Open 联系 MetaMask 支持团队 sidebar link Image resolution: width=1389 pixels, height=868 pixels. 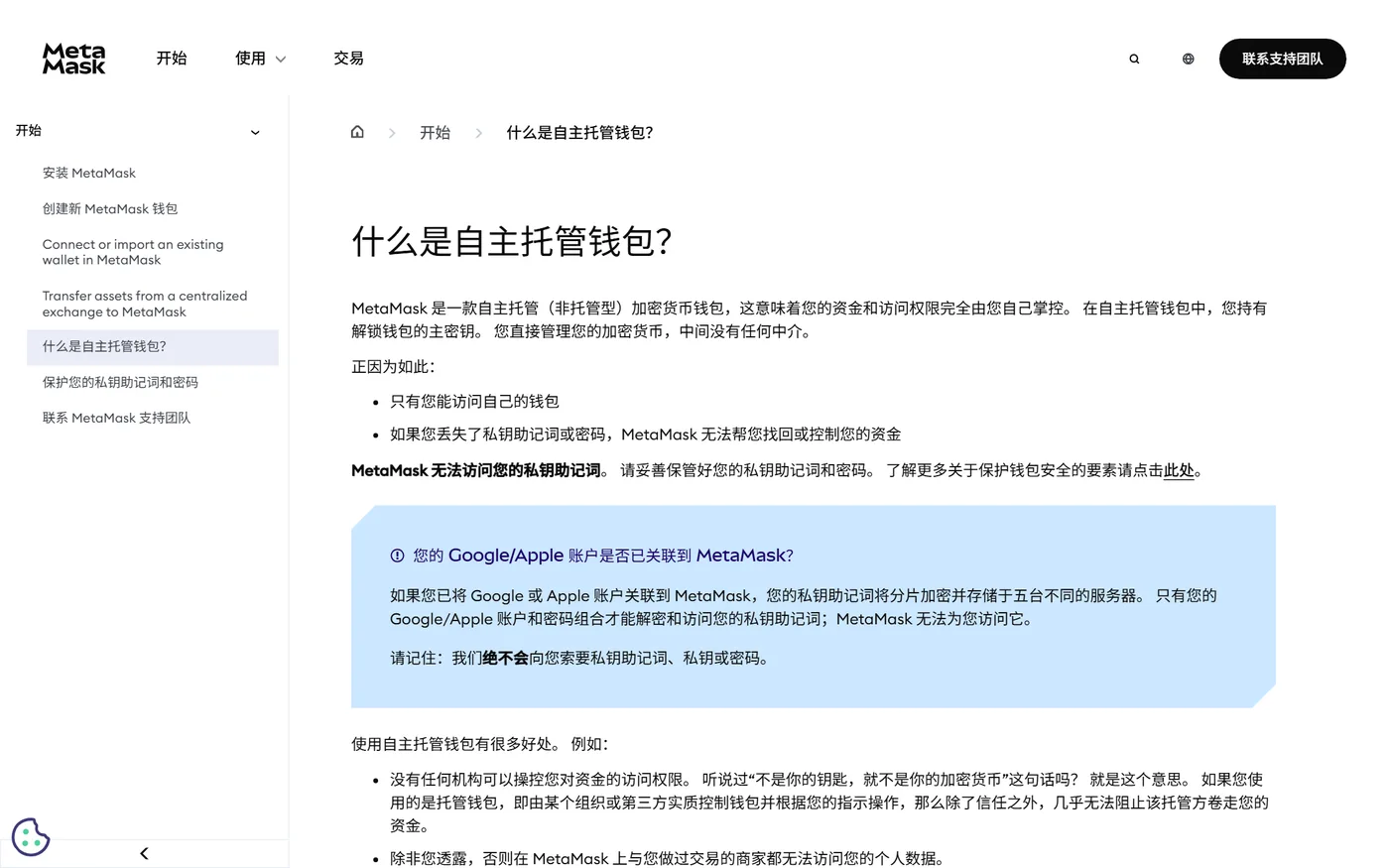pyautogui.click(x=116, y=418)
